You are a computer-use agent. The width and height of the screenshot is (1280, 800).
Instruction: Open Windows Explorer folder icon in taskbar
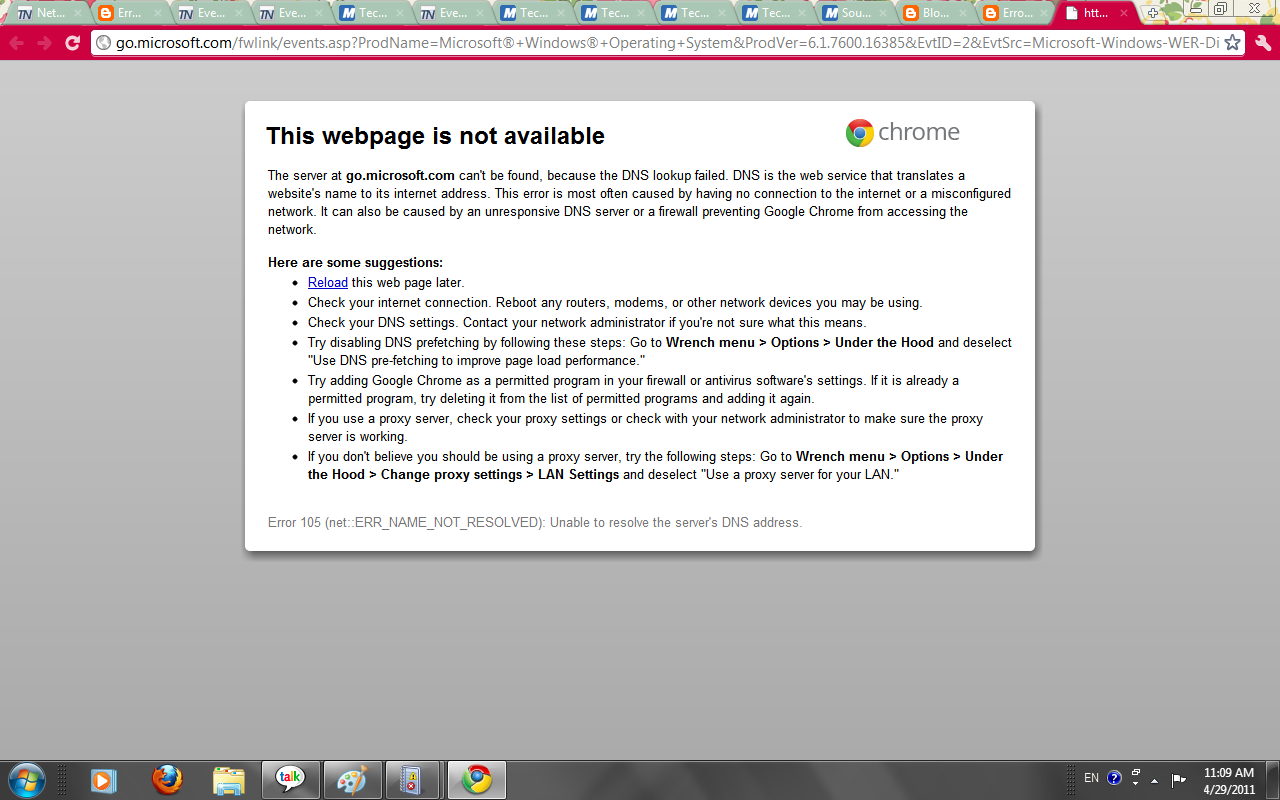(x=229, y=780)
